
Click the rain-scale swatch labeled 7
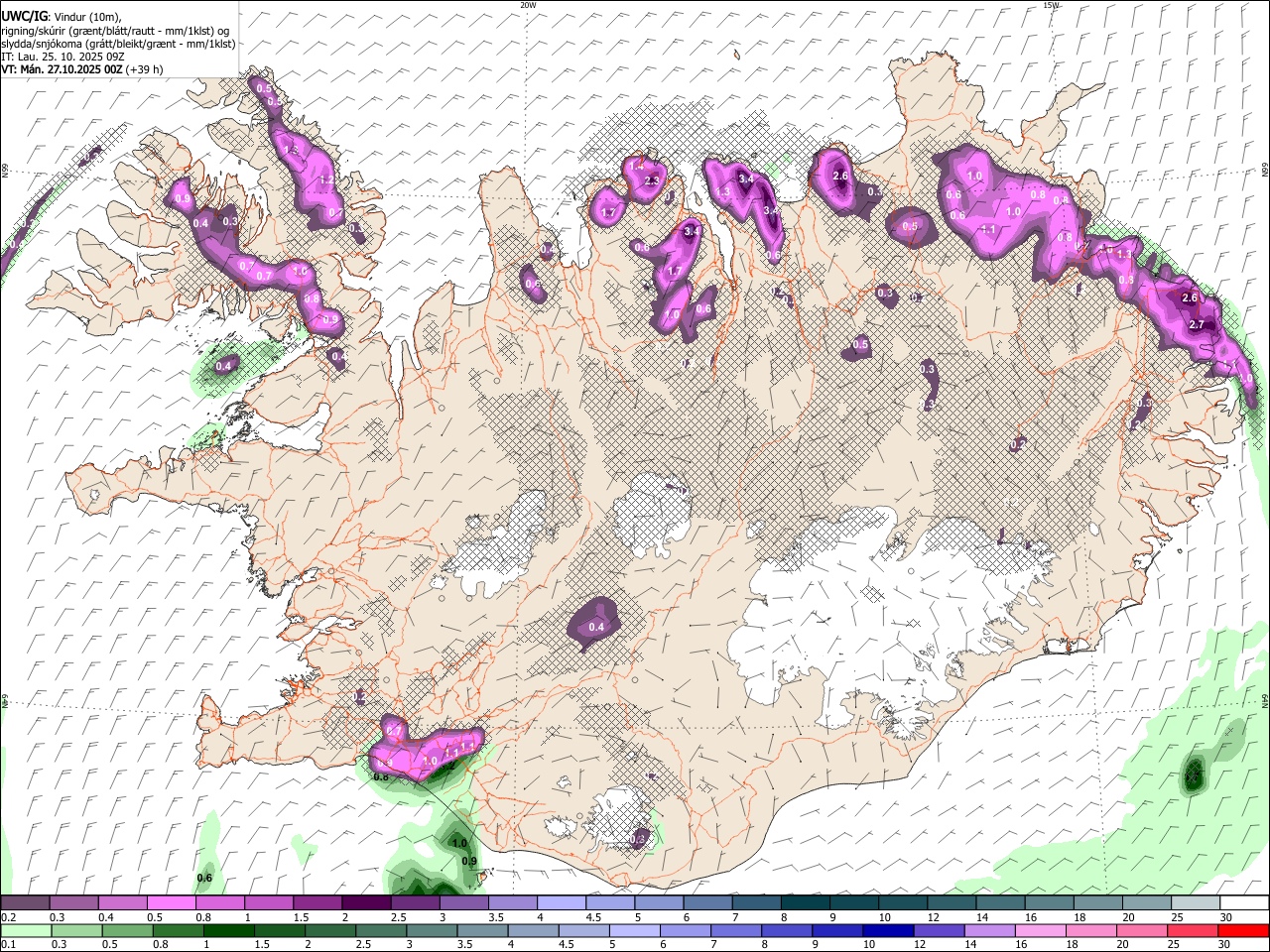(736, 930)
